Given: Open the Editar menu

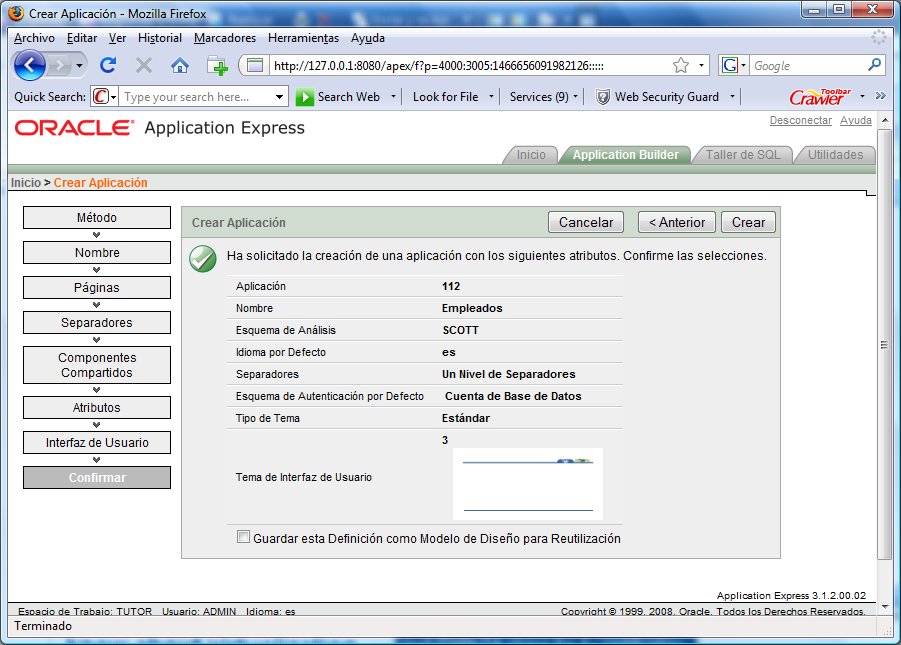Looking at the screenshot, I should tap(82, 38).
